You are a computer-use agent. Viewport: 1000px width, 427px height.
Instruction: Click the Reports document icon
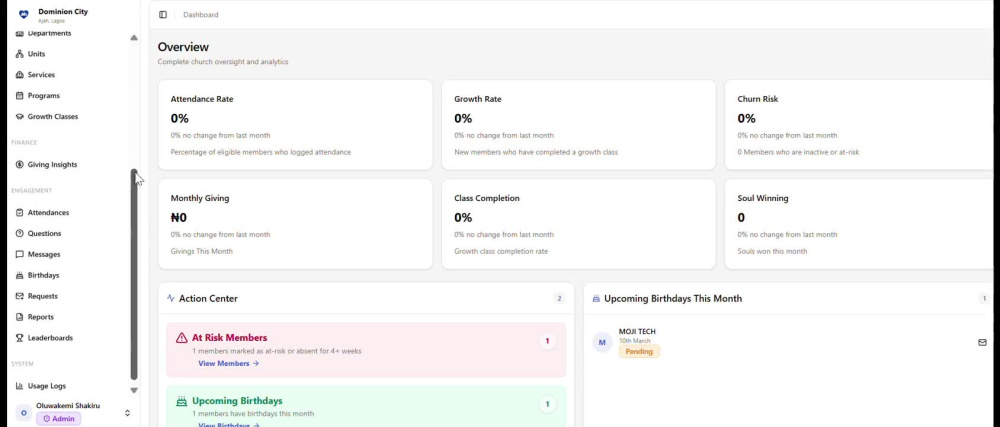(x=20, y=317)
